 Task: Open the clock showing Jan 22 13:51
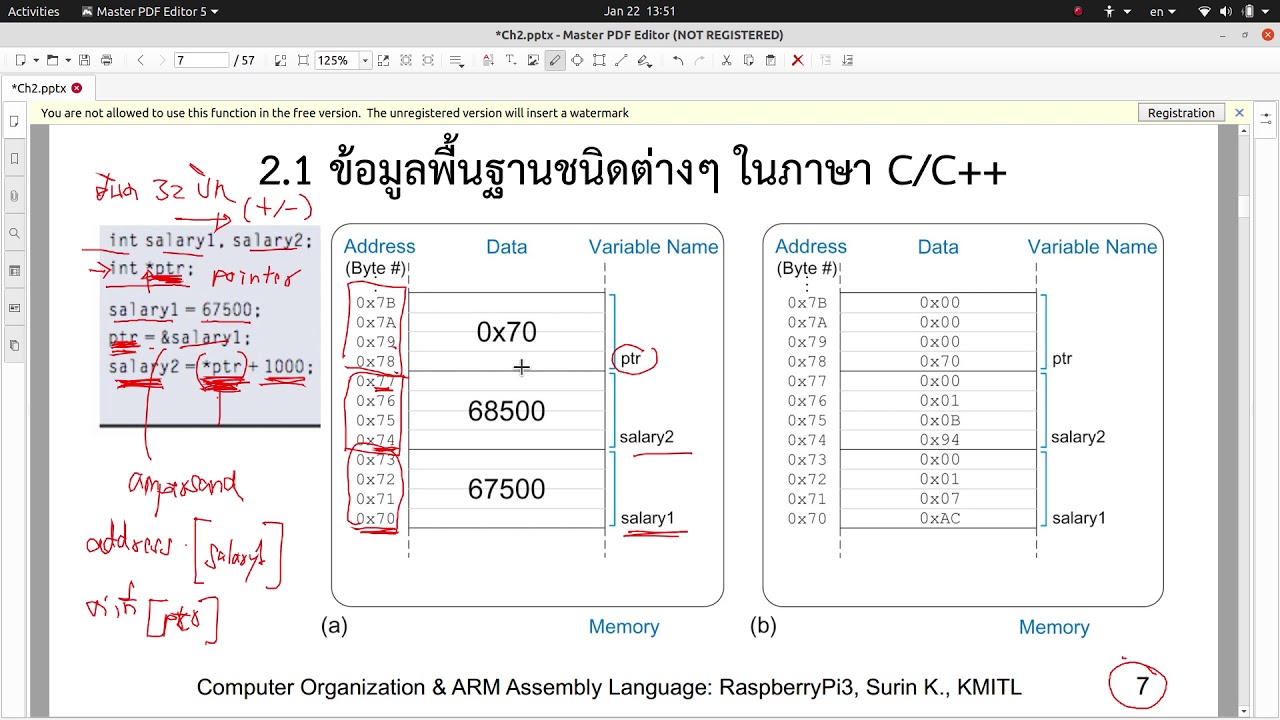point(640,11)
